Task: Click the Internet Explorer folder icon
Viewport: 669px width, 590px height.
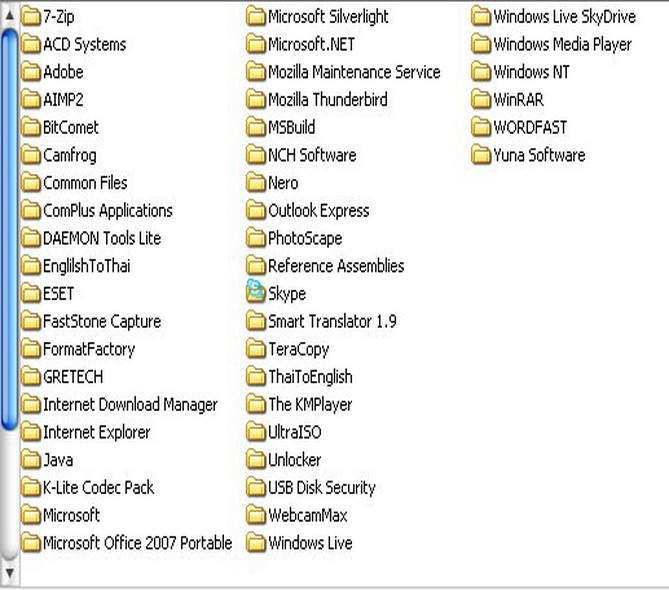Action: coord(31,432)
